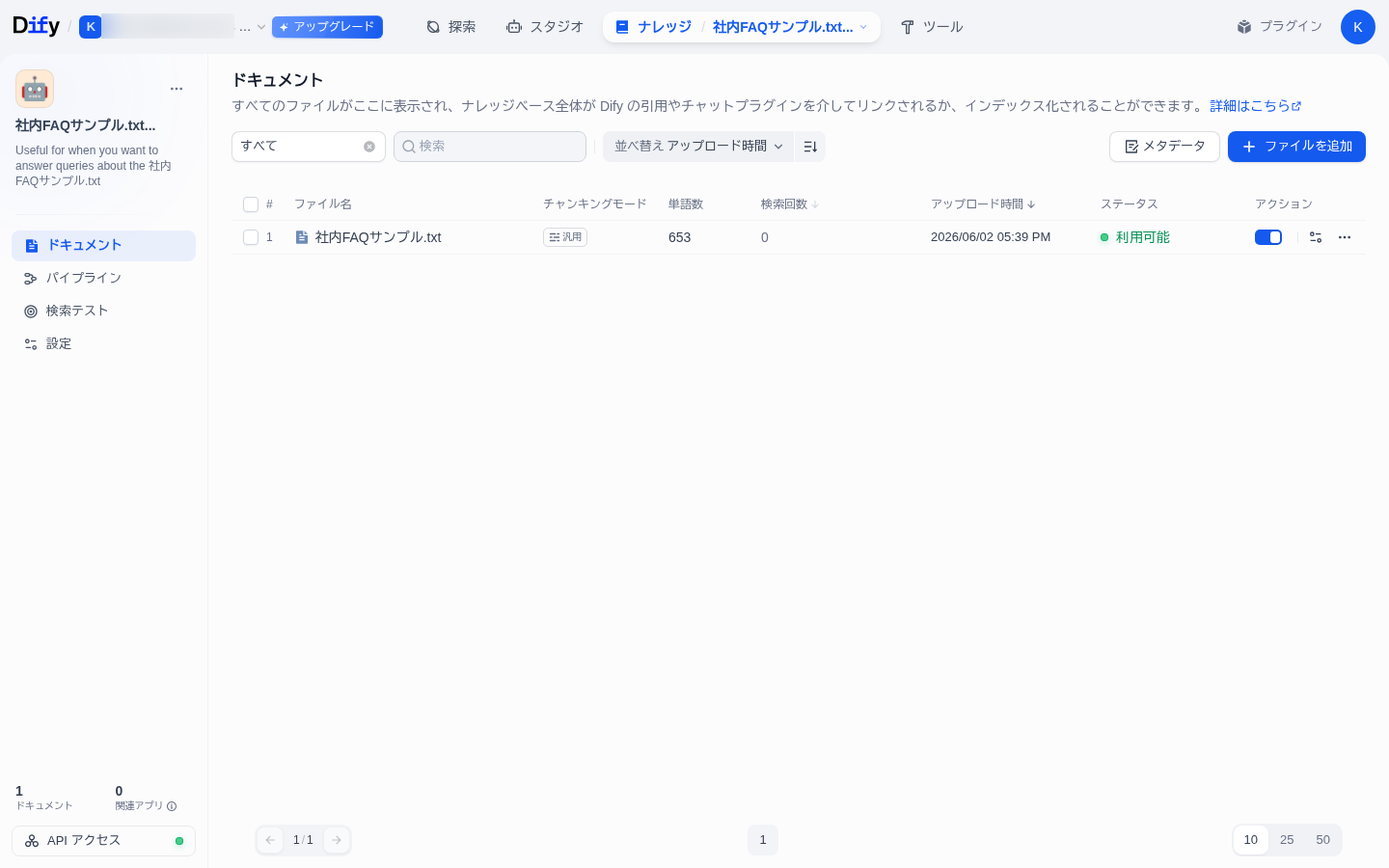Toggle the sort order icon
1389x868 pixels.
pos(810,147)
